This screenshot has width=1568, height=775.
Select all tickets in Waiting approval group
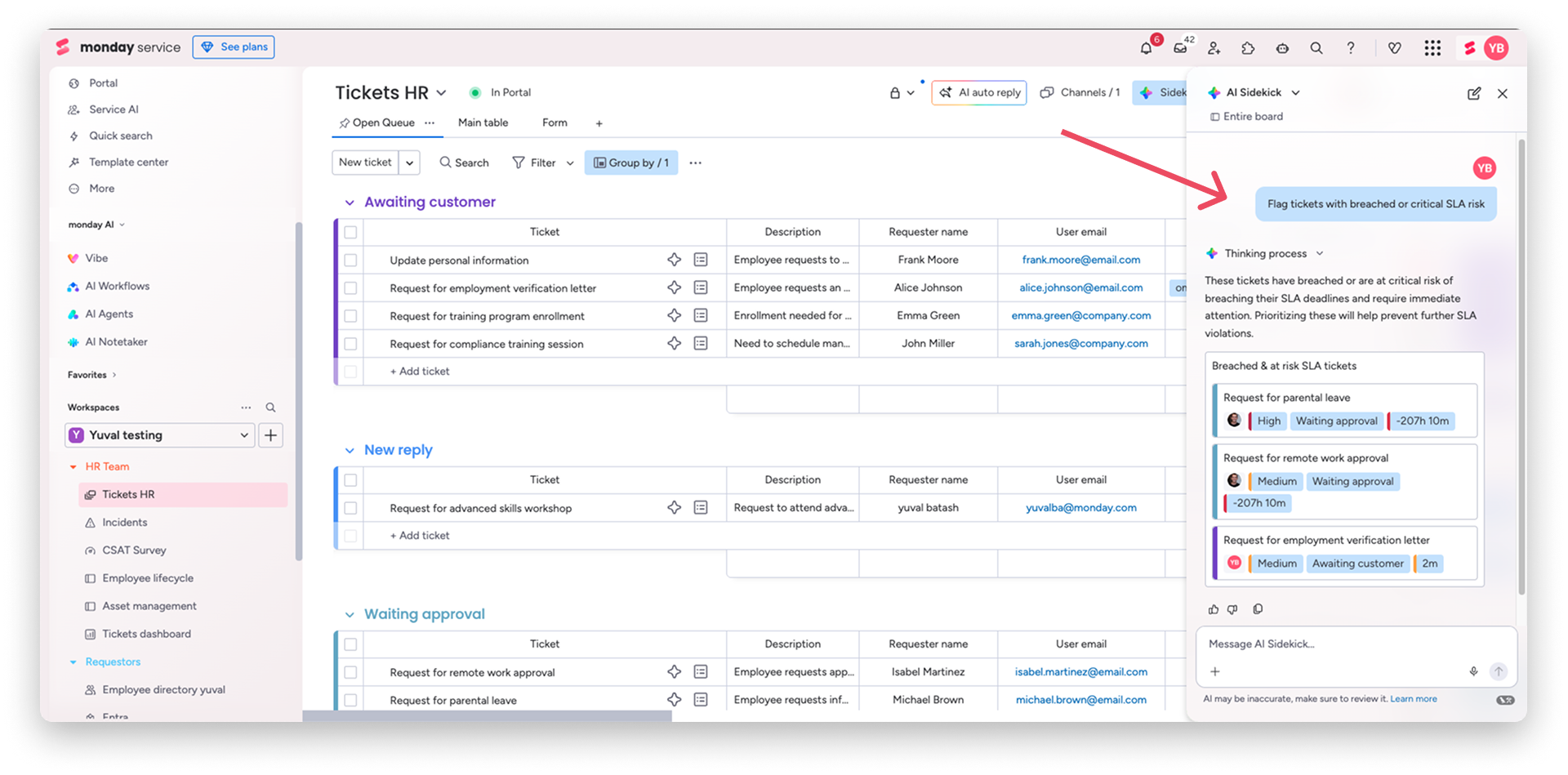point(350,644)
